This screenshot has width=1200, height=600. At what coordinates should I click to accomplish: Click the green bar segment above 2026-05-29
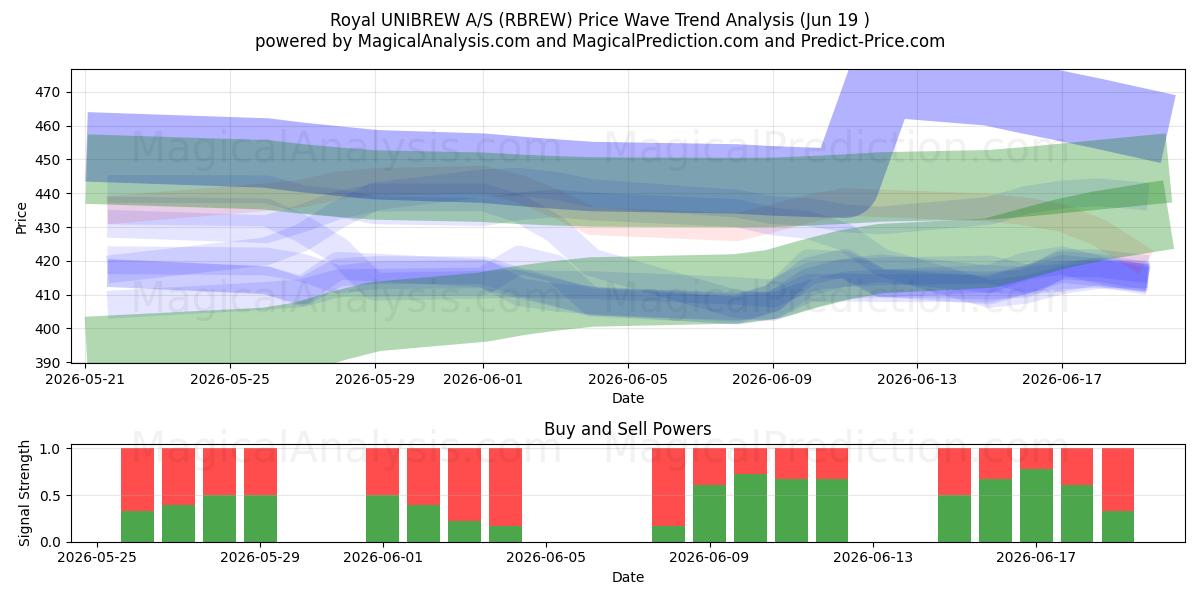pyautogui.click(x=260, y=519)
